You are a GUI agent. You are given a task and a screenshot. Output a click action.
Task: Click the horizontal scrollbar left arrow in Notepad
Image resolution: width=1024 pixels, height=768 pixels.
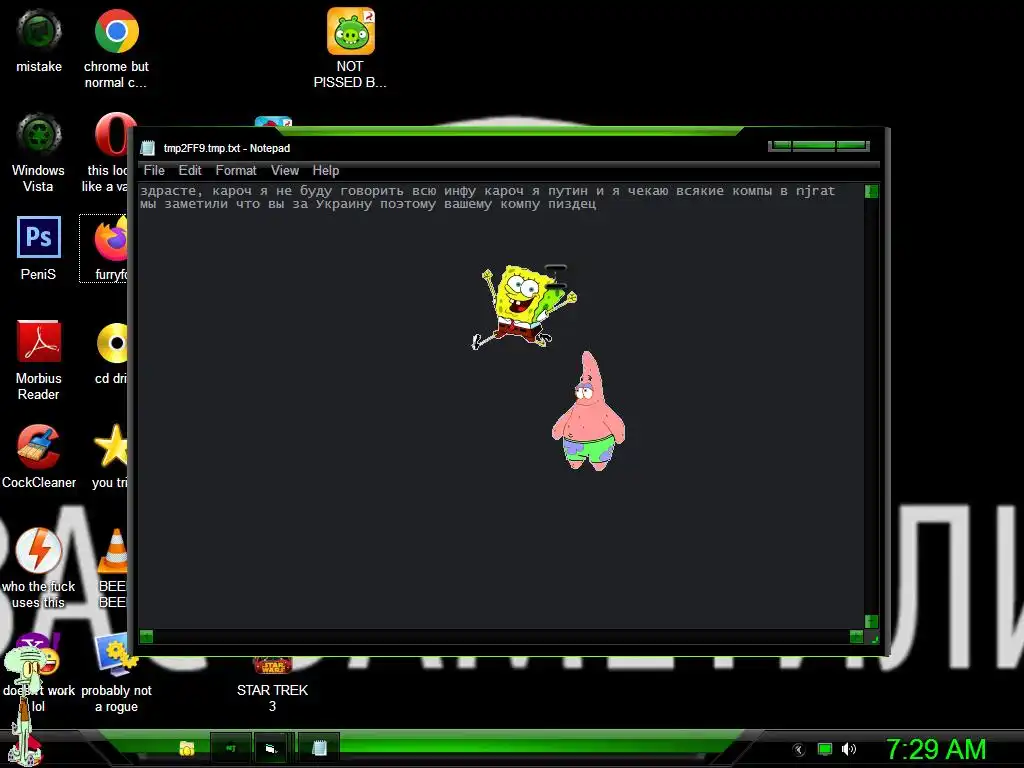click(146, 636)
